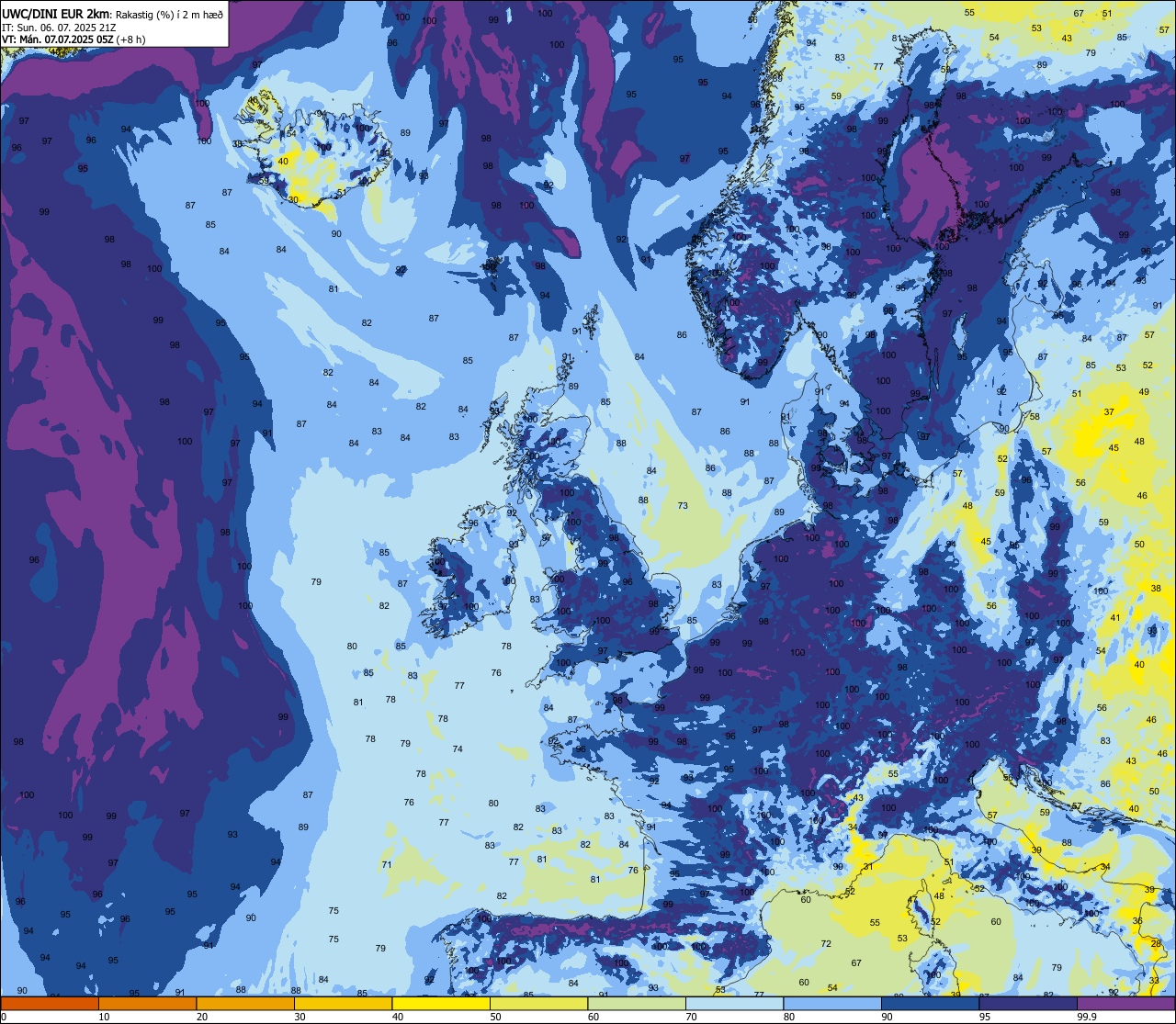Click the title text UWC/DINI EUR 2km
The width and height of the screenshot is (1176, 1024).
click(56, 14)
